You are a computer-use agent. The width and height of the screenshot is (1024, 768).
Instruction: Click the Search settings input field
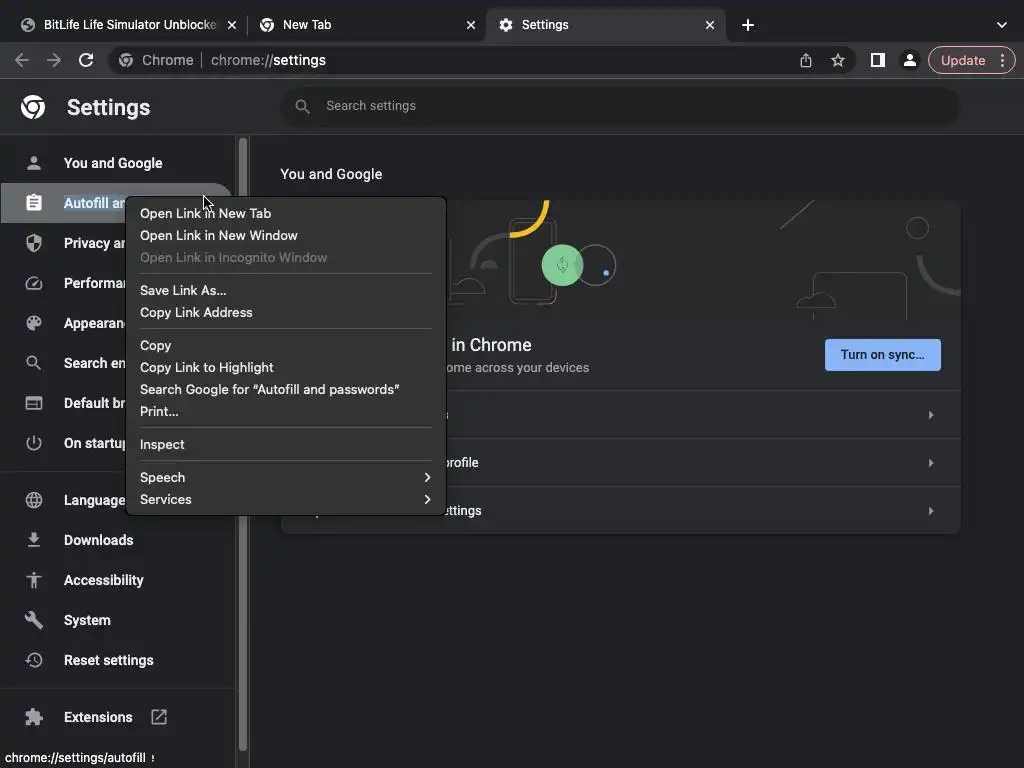click(620, 106)
